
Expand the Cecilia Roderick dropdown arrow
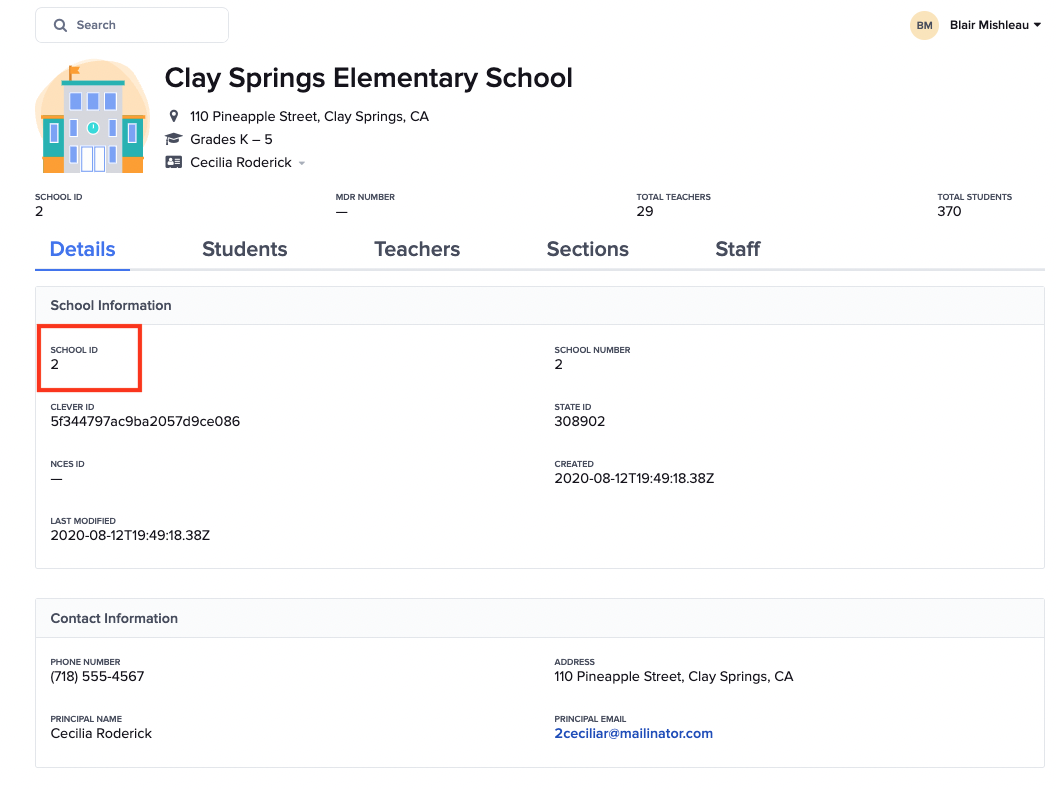(302, 163)
